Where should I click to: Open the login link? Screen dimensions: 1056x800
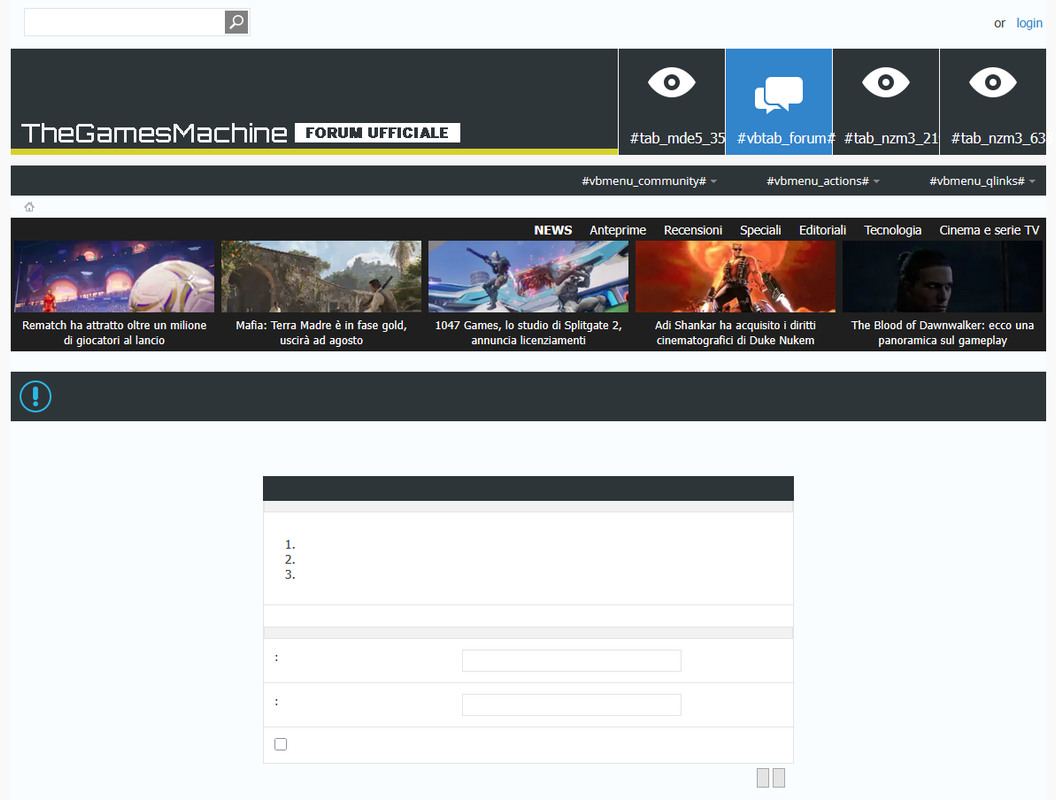(1029, 23)
